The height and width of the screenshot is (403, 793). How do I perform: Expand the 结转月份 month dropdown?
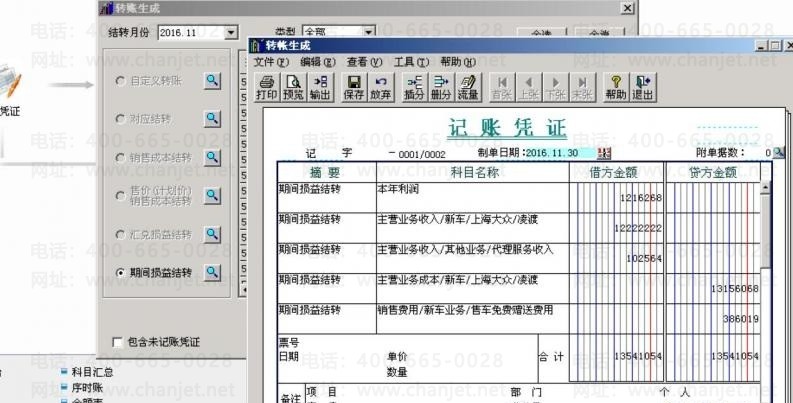pos(231,33)
